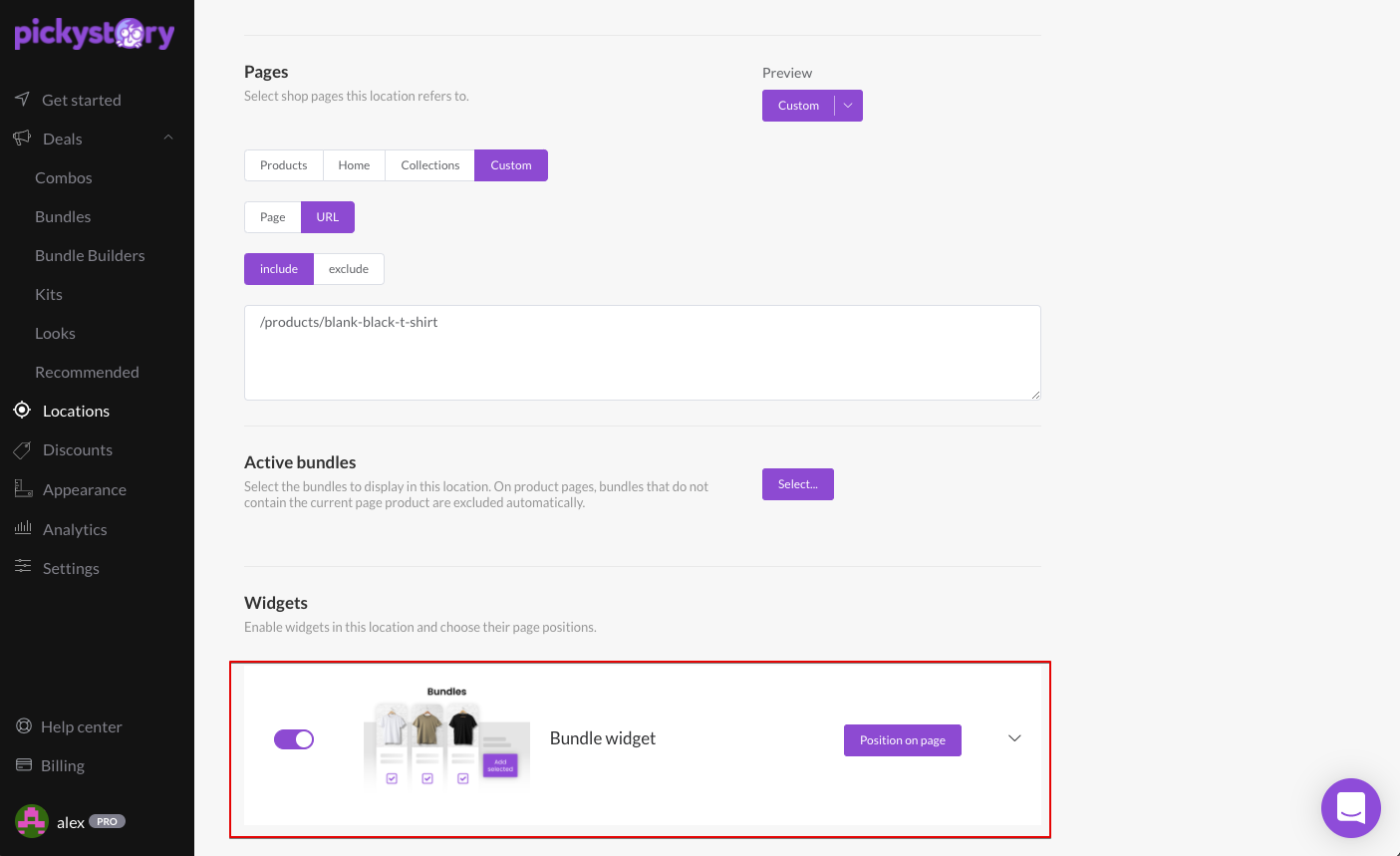Select the Collections pages tab

(x=430, y=165)
